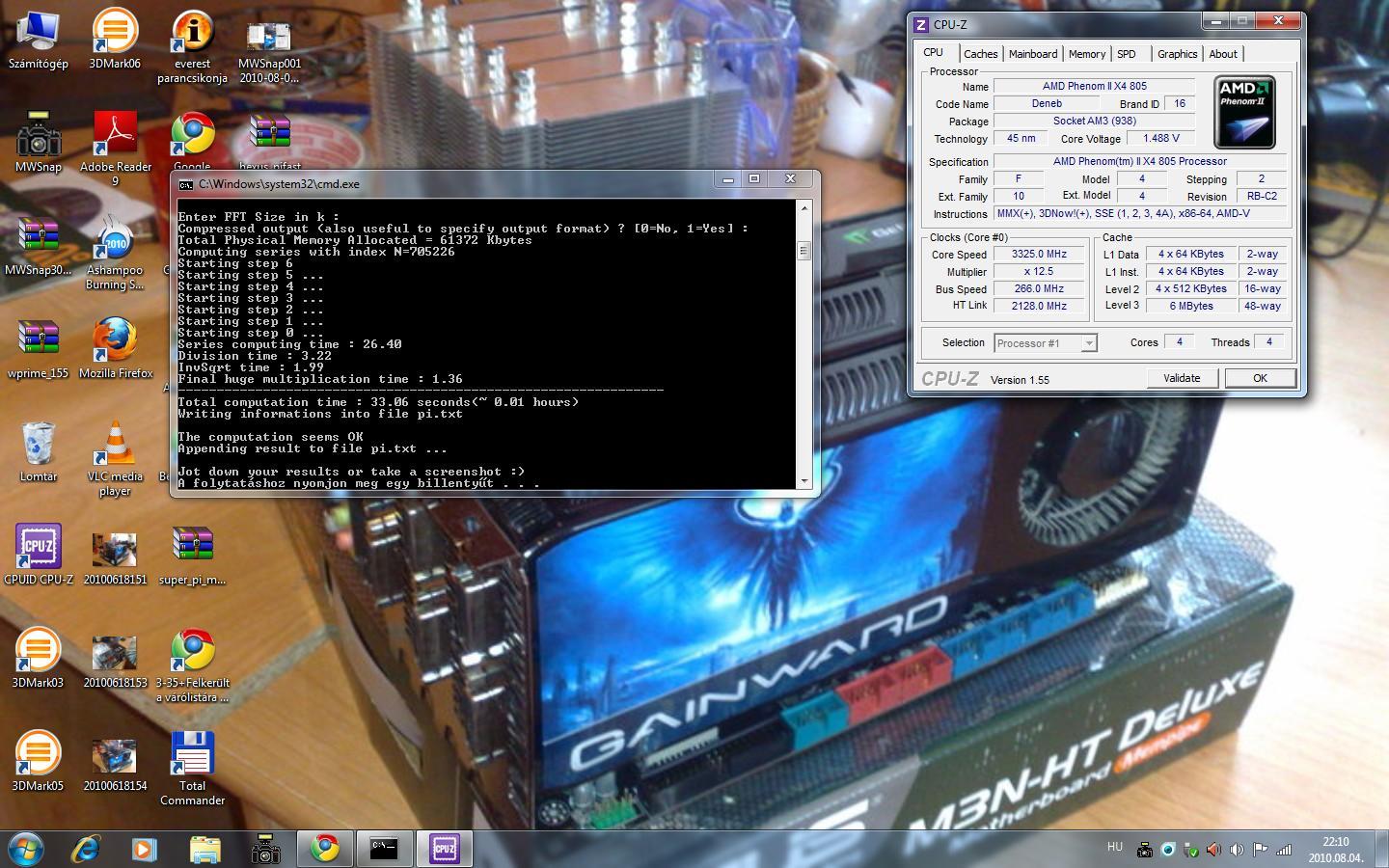
Task: Launch Ashampoo Burning Studio
Action: point(115,252)
